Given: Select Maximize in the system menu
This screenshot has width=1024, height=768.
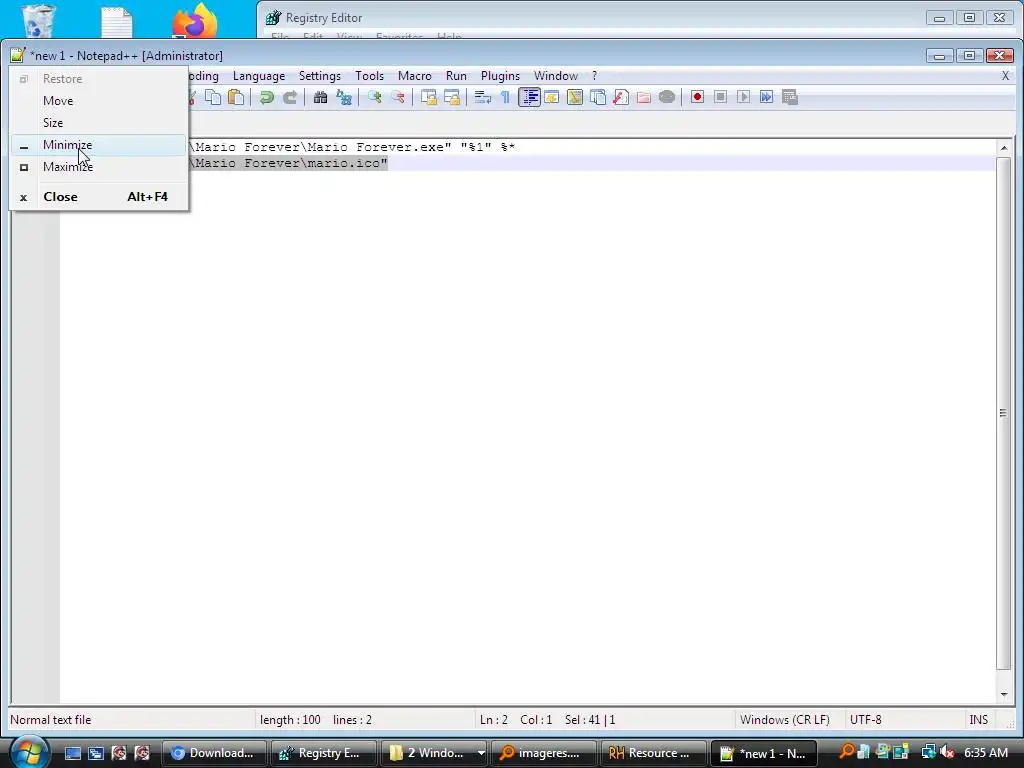Looking at the screenshot, I should (x=98, y=167).
